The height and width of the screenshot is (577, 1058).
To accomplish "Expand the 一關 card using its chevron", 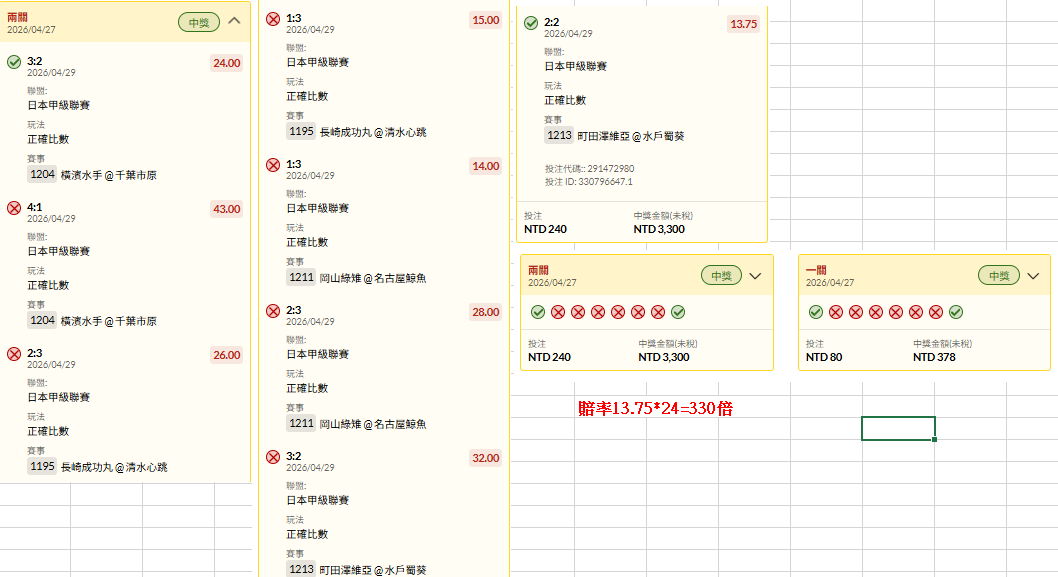I will (1033, 276).
